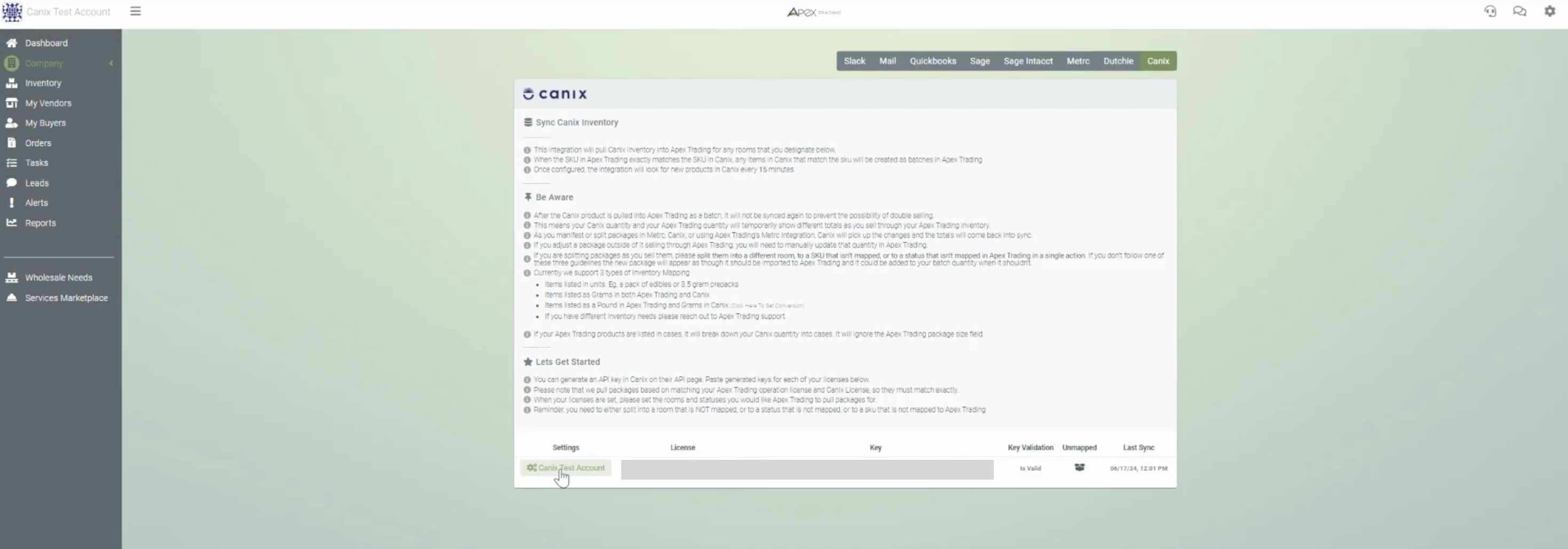
Task: Click the 'Is Valid' key validation status
Action: coord(1030,468)
